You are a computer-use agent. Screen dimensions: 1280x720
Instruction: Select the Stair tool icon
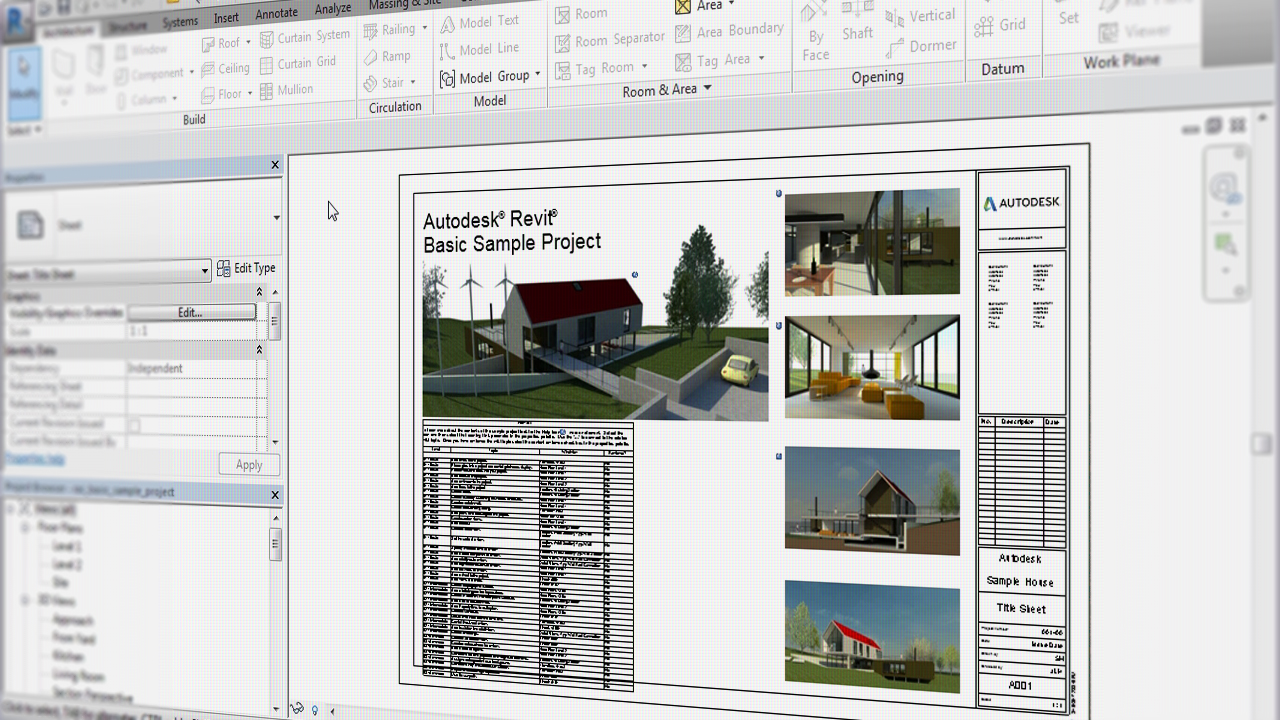371,84
